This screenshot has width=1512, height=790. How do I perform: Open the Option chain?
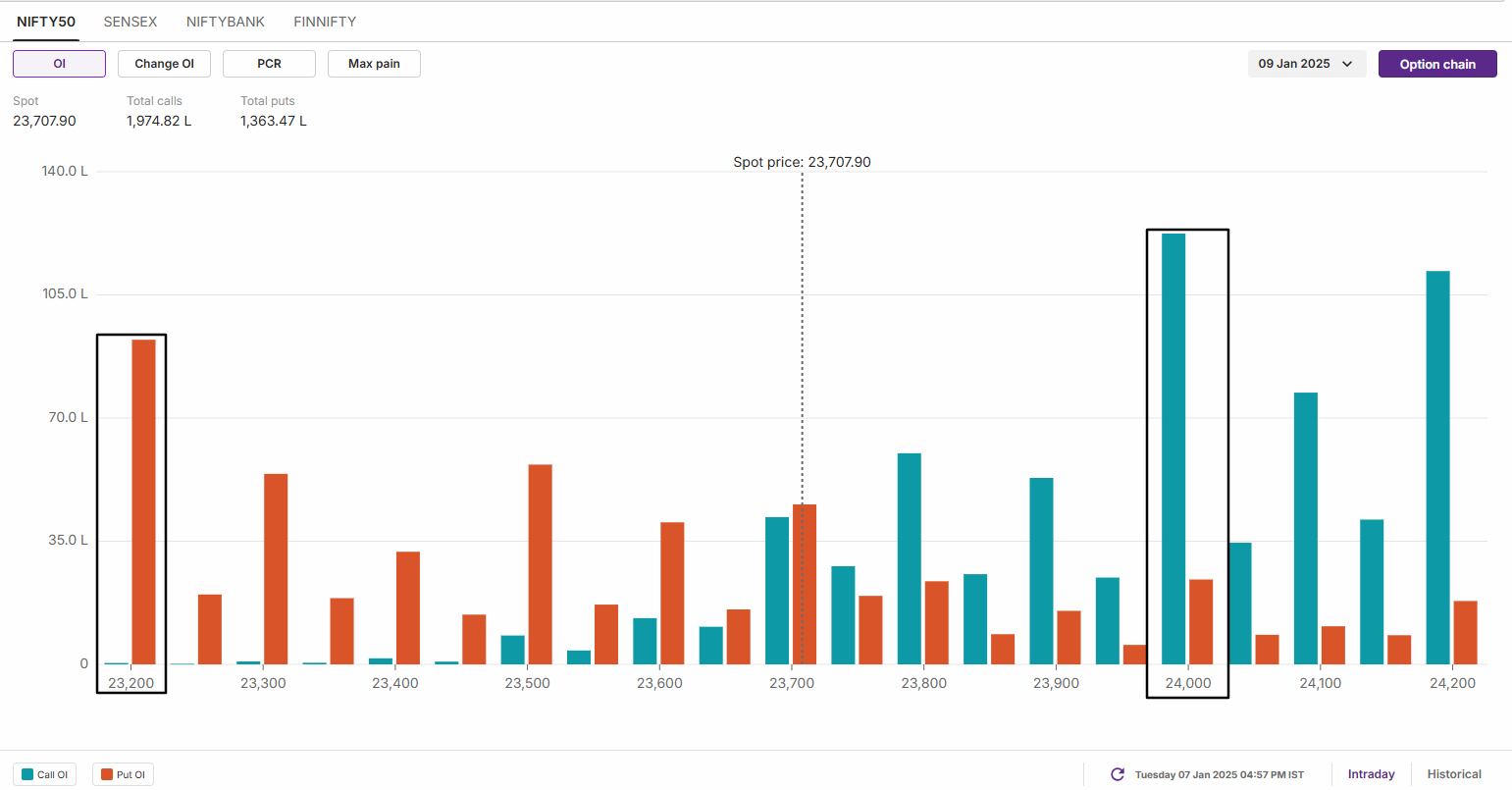click(1437, 64)
